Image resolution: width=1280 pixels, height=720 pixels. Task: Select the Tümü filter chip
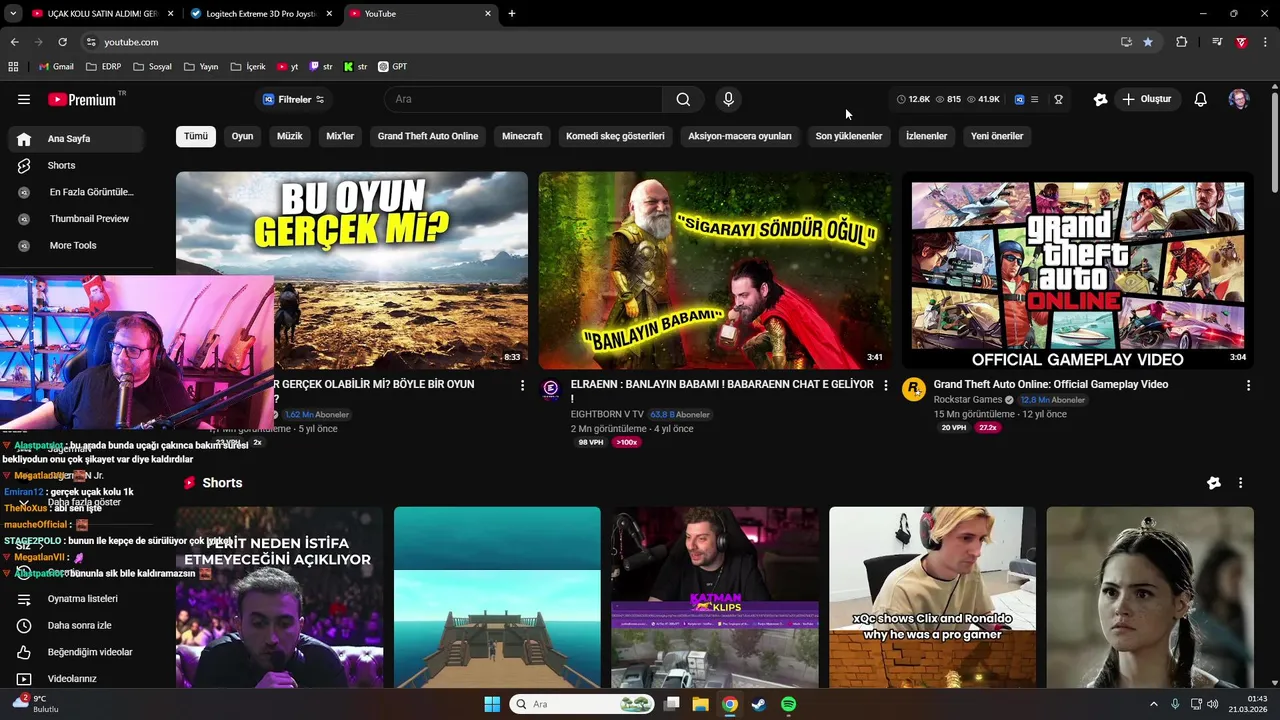point(196,136)
